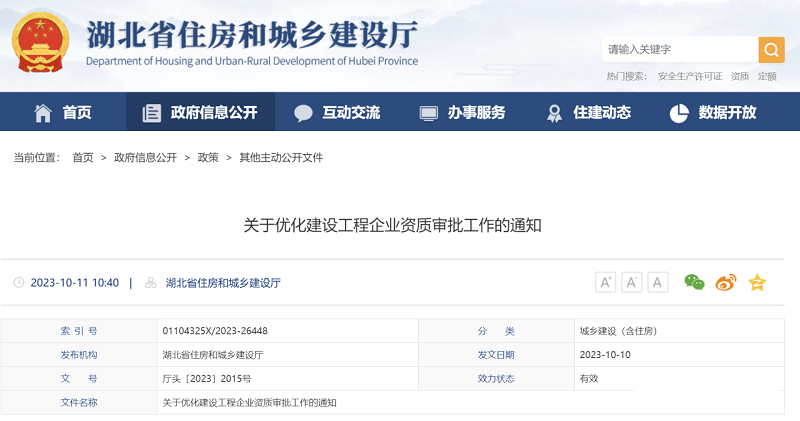The image size is (800, 421).
Task: Click the 分类 label cell
Action: pos(496,331)
